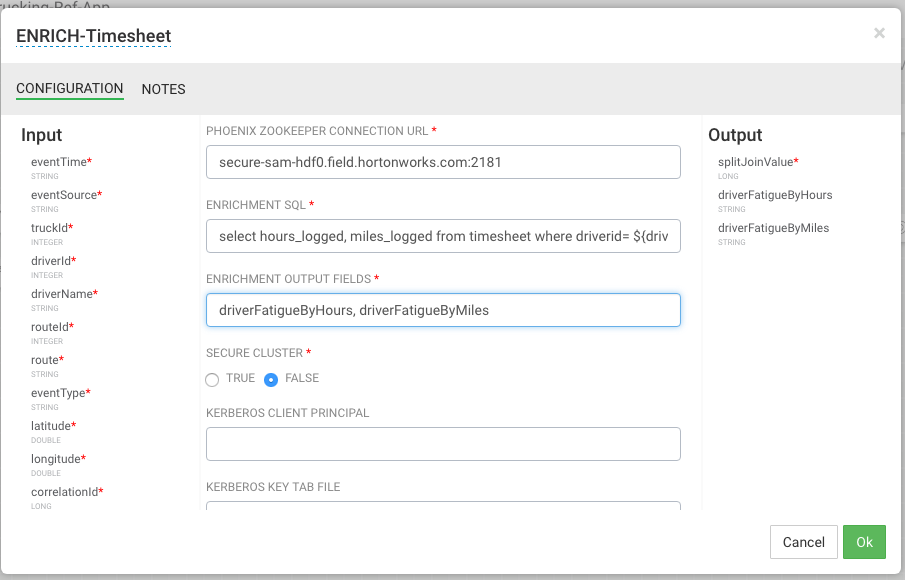Image resolution: width=905 pixels, height=580 pixels.
Task: Close the ENRICH-Timesheet dialog with X
Action: point(879,33)
